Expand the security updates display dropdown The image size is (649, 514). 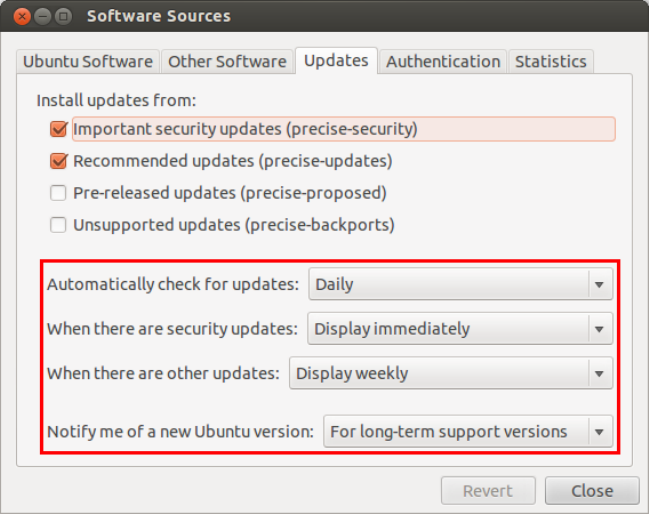pyautogui.click(x=460, y=328)
